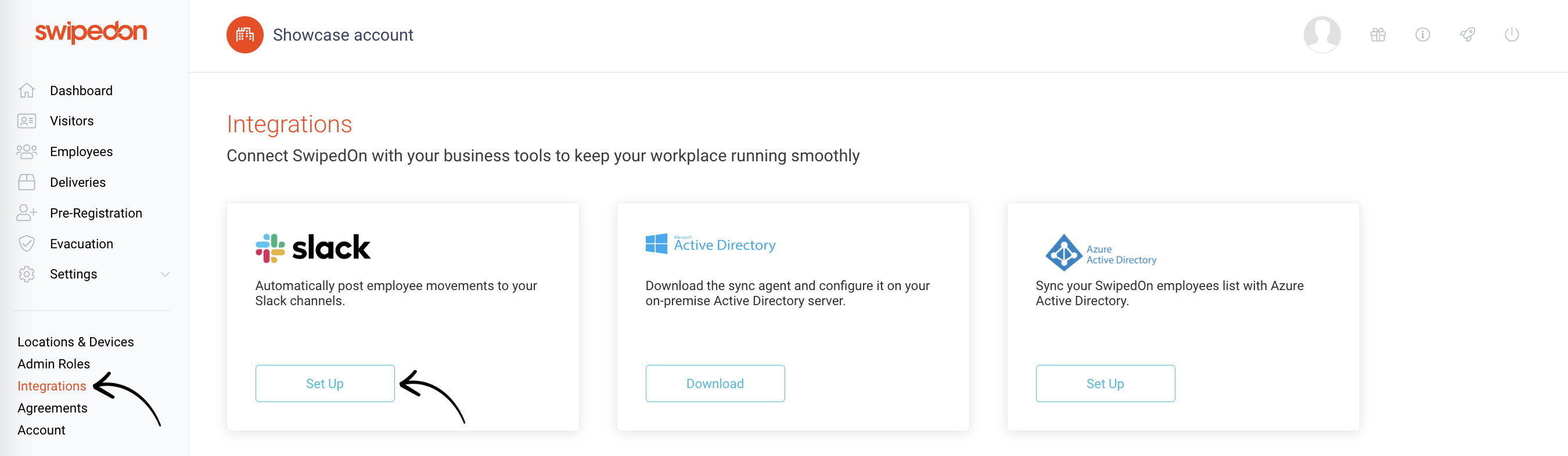Open the Employees section
The image size is (1568, 456).
(x=81, y=151)
